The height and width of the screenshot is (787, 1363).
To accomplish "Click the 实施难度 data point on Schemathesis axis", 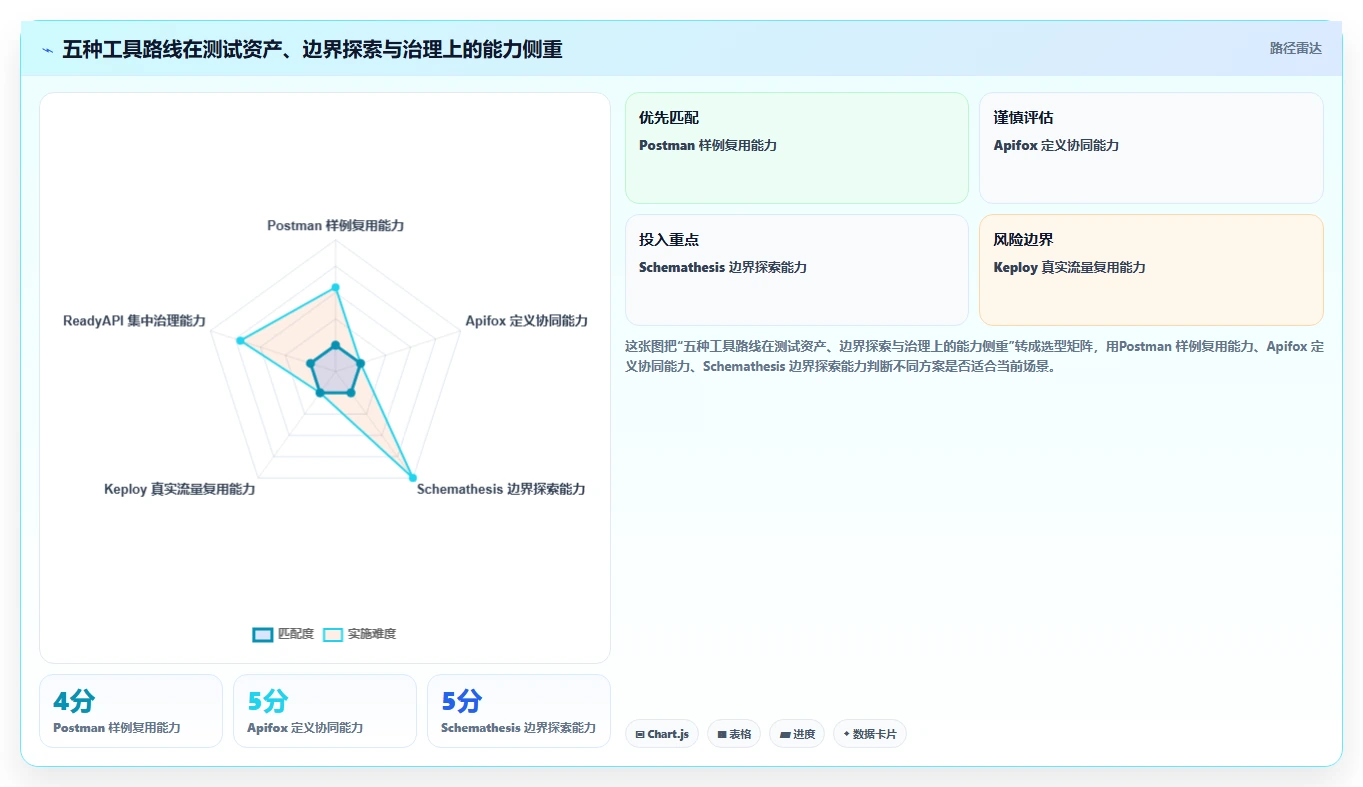I will 412,478.
